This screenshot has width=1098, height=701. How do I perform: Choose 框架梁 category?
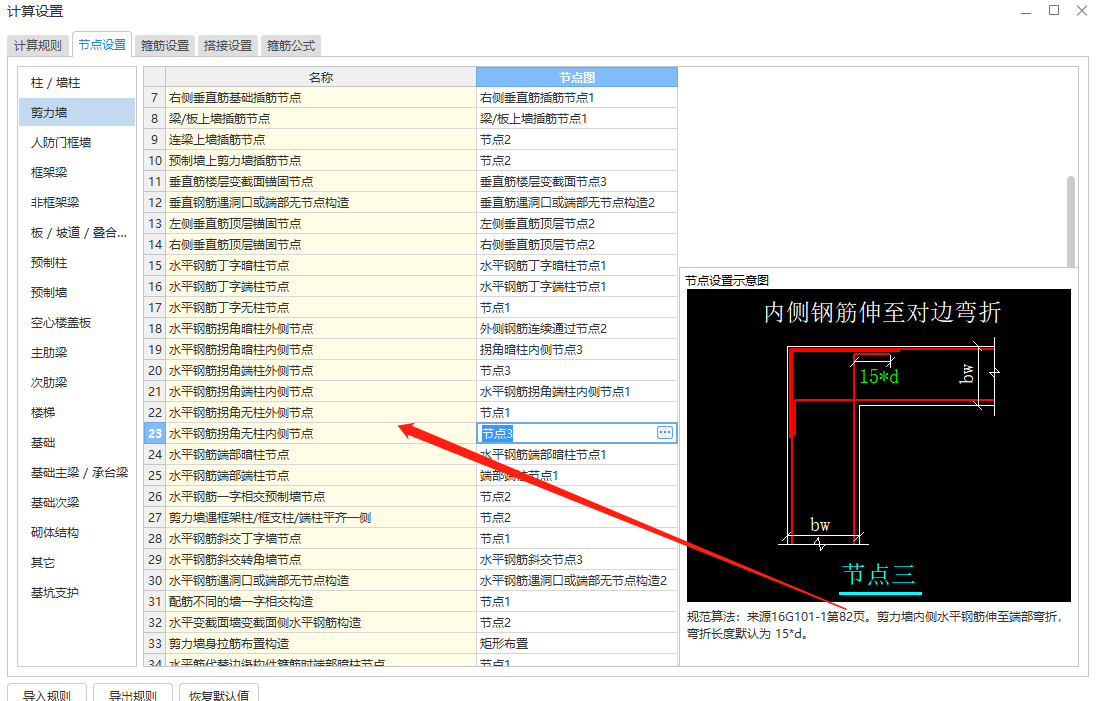click(77, 173)
